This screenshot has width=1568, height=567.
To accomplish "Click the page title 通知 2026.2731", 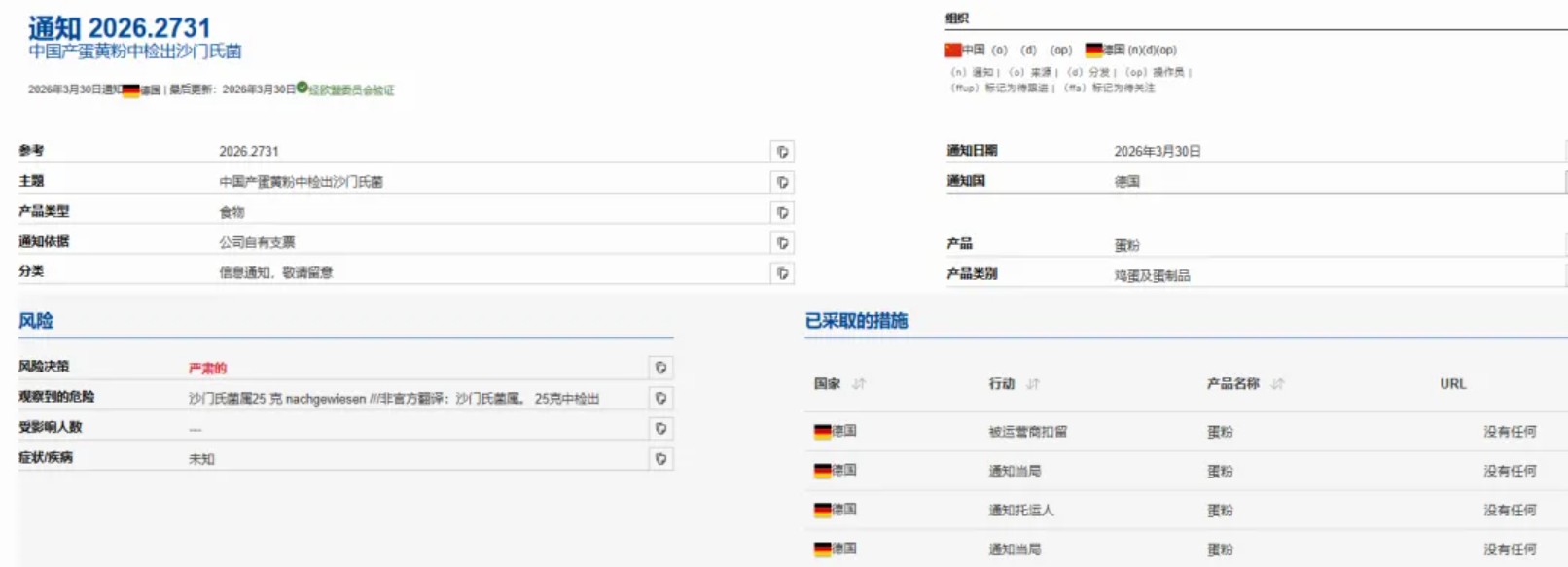I will click(x=119, y=27).
